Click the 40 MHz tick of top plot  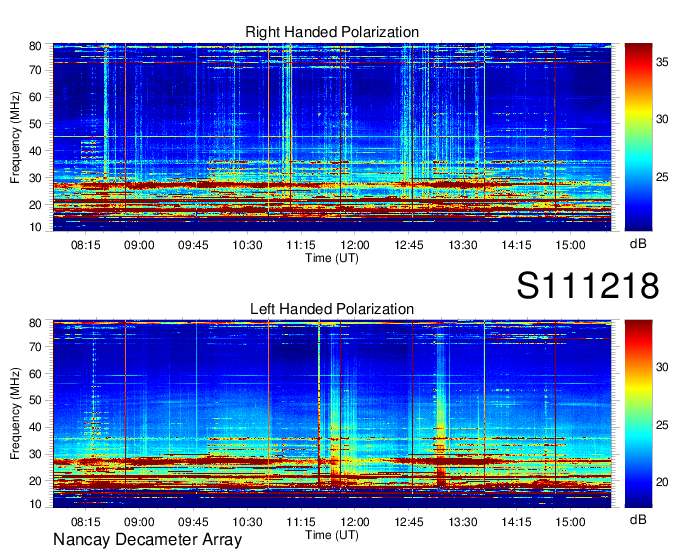point(35,151)
